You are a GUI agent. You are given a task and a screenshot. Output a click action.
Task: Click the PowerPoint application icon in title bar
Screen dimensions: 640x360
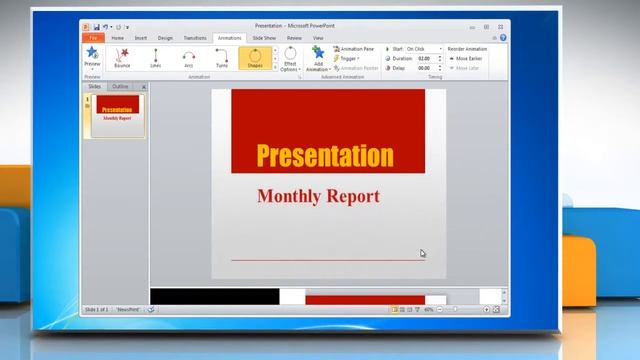tap(86, 27)
